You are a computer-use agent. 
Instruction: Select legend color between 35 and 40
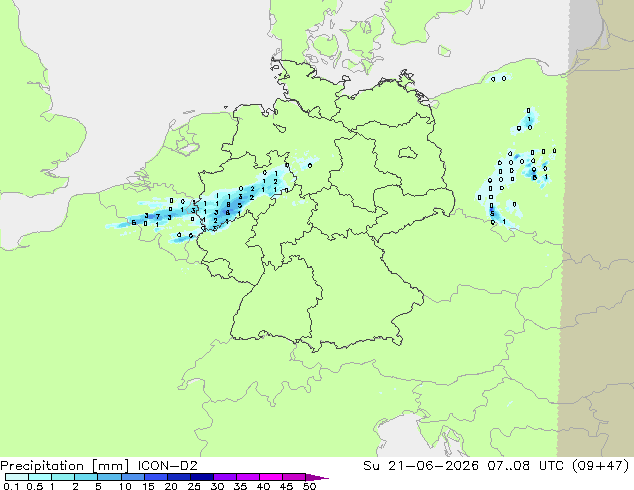(248, 477)
